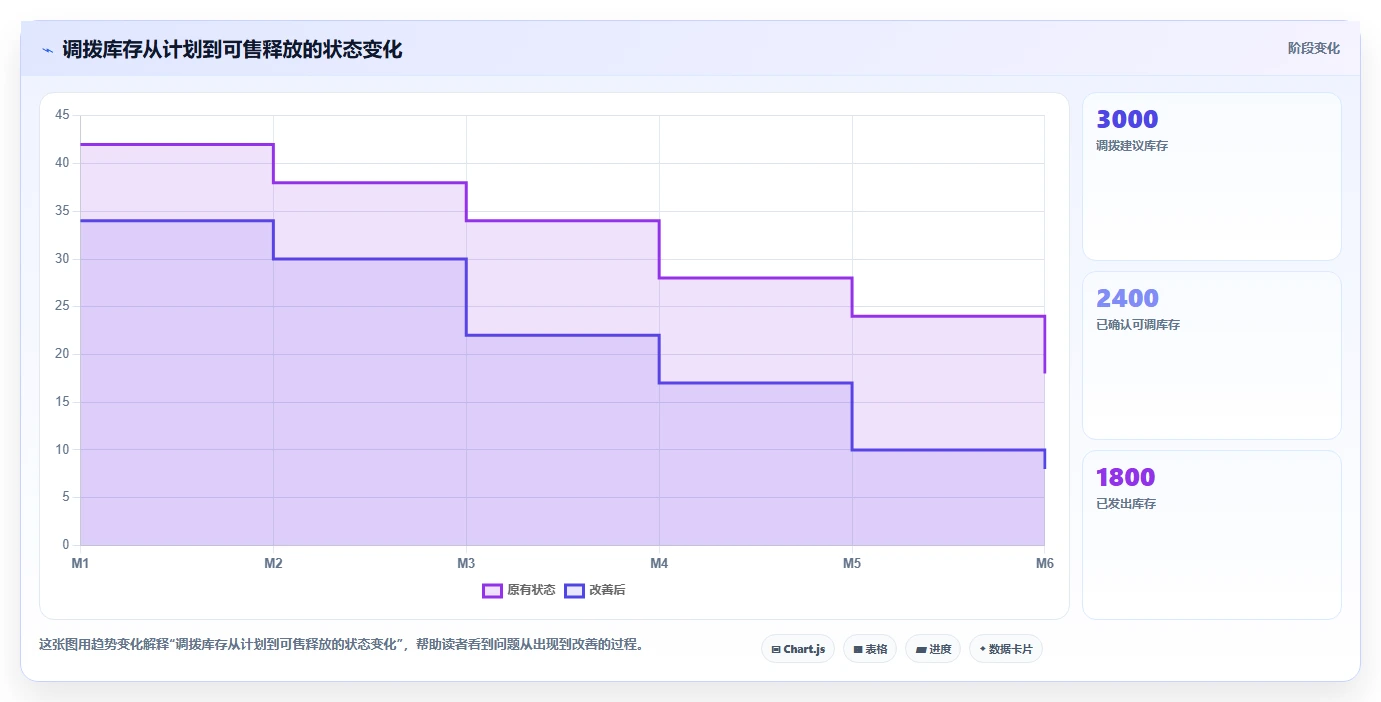Click the 已确认可调库存 caption
This screenshot has height=702, width=1381.
pos(1138,325)
